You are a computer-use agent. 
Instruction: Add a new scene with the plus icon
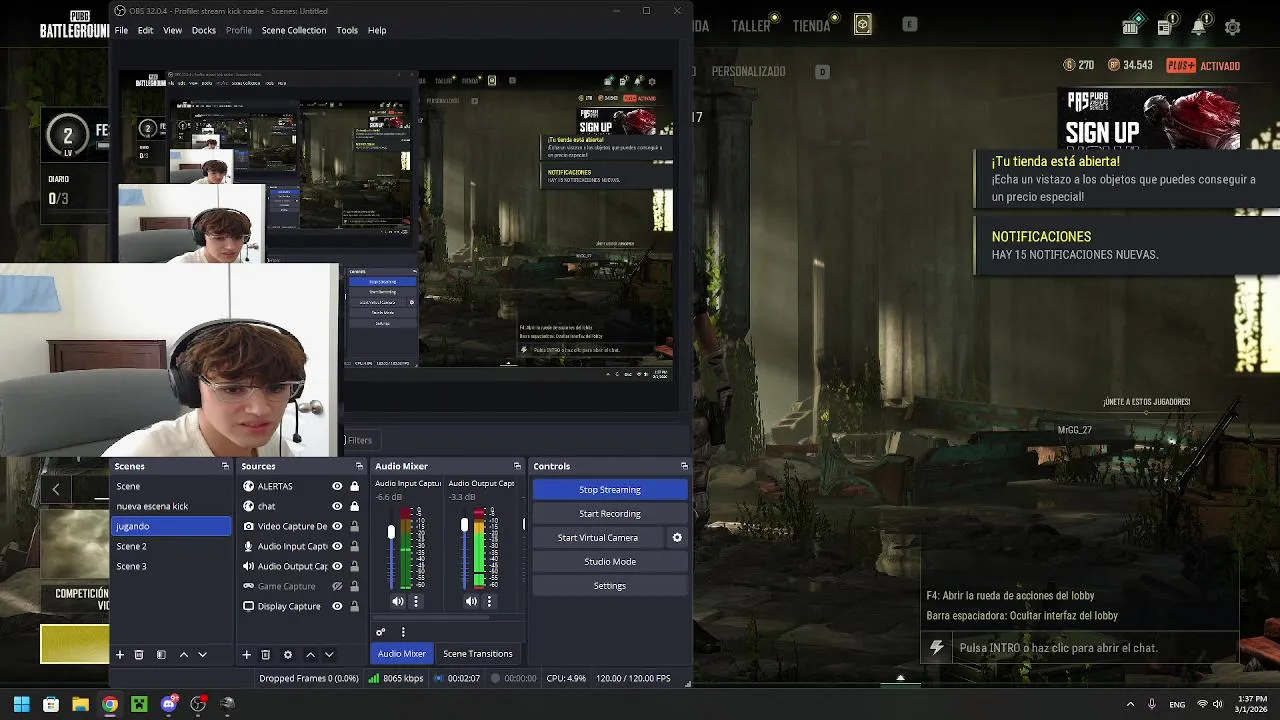click(119, 654)
